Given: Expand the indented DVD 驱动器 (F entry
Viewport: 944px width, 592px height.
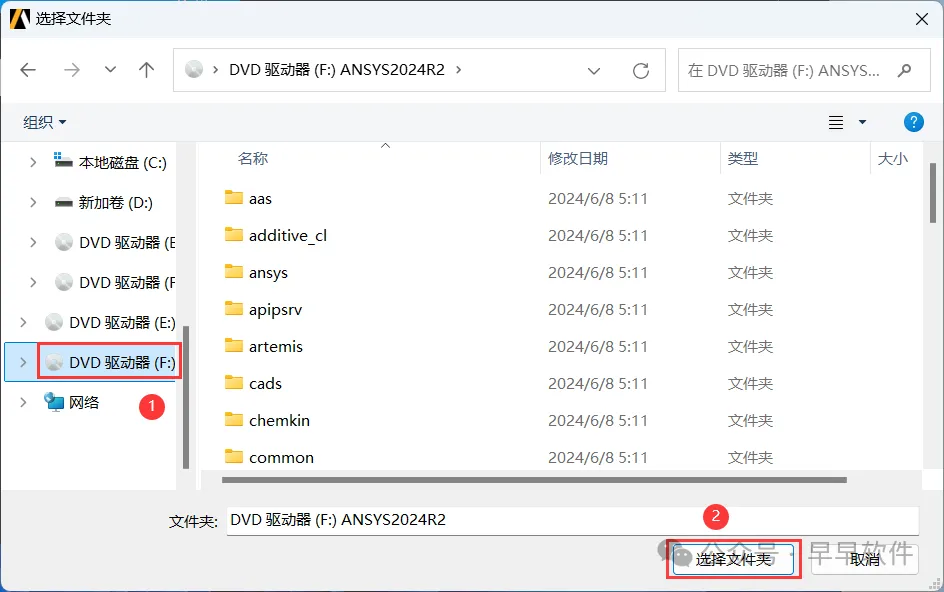Looking at the screenshot, I should (x=33, y=282).
